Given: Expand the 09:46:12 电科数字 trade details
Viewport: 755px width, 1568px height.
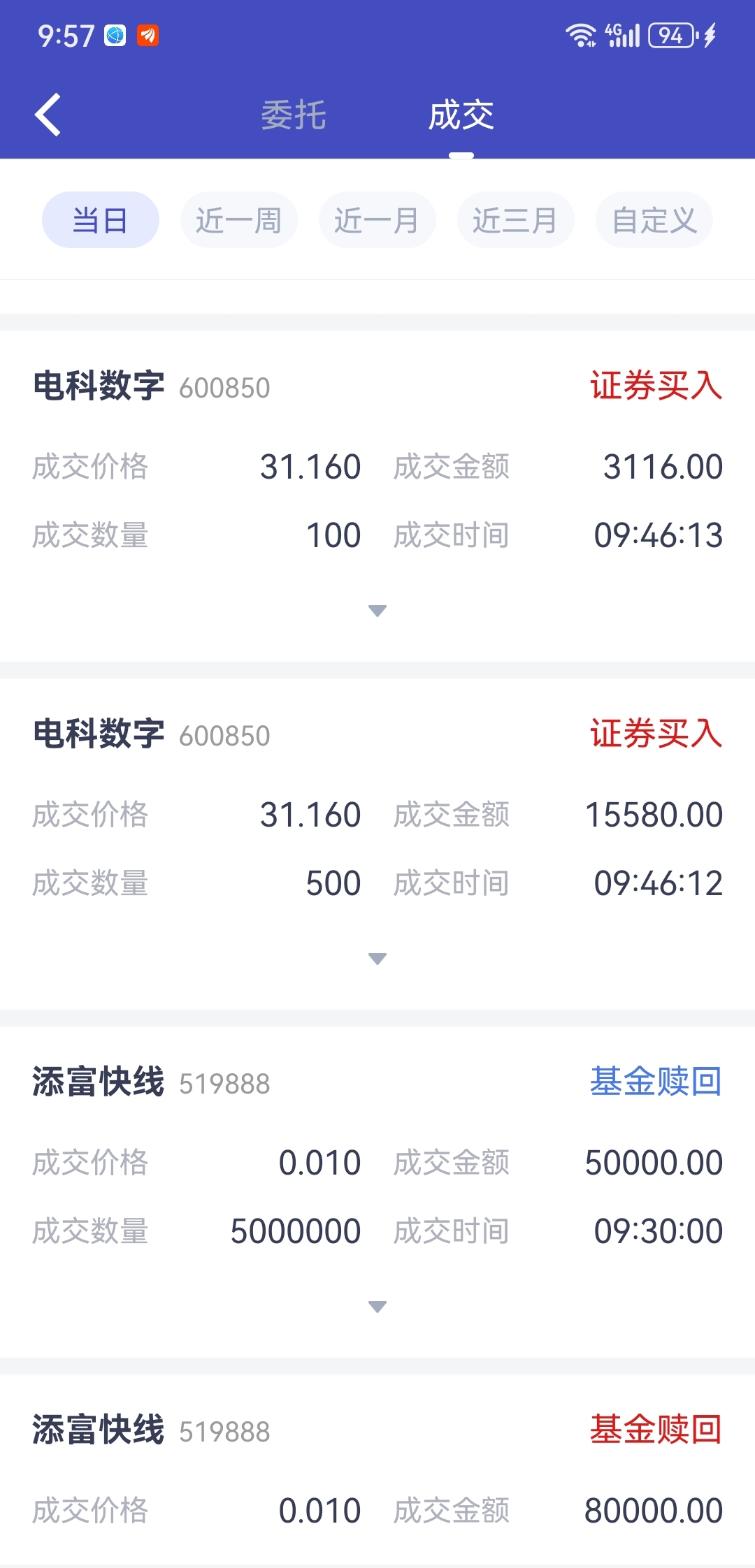Looking at the screenshot, I should pos(377,959).
